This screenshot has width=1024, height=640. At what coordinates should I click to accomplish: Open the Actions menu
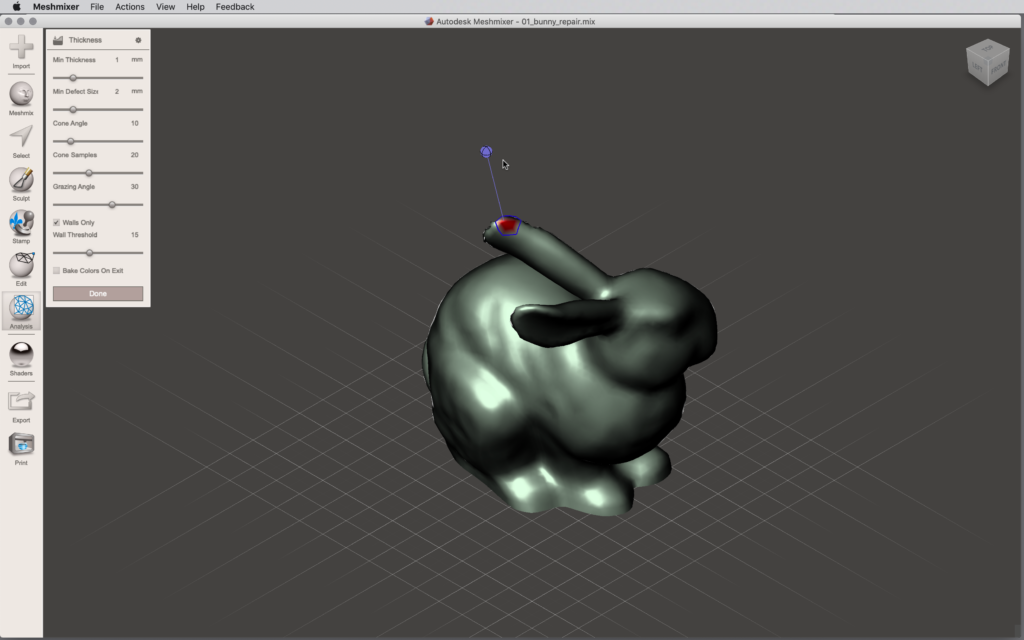tap(130, 7)
